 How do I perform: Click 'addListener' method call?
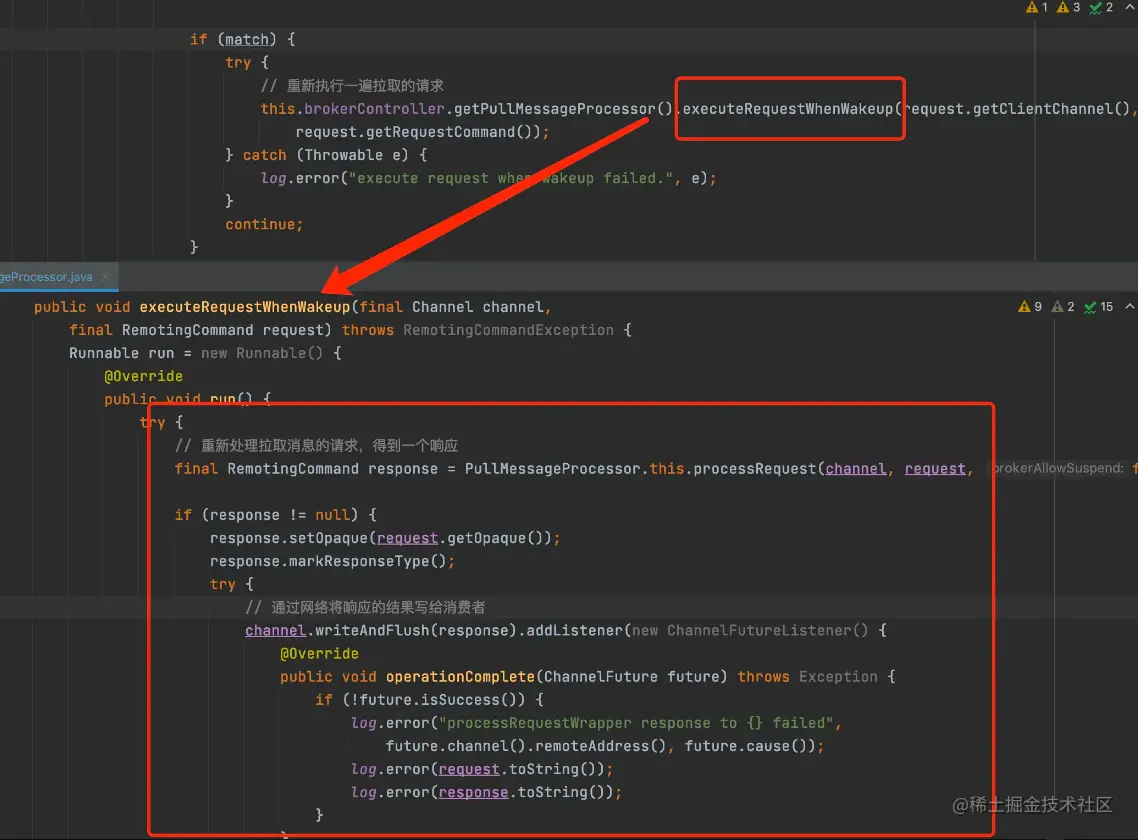pyautogui.click(x=574, y=630)
